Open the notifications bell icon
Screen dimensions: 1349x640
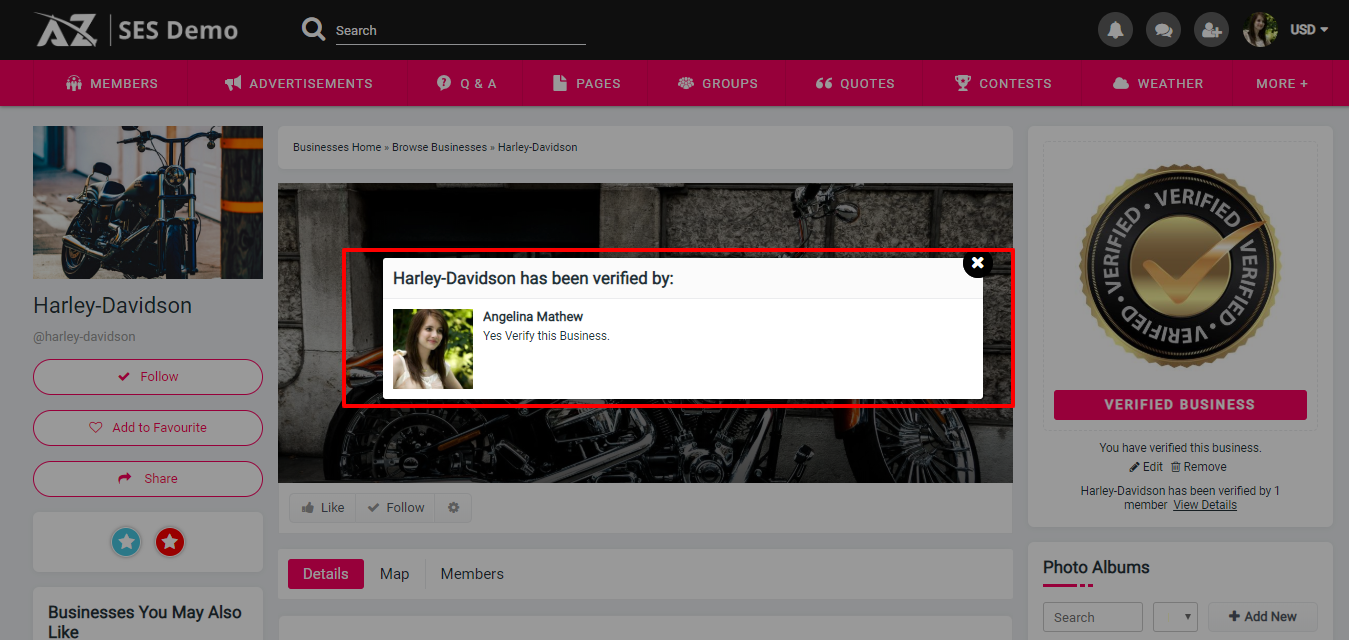tap(1115, 30)
